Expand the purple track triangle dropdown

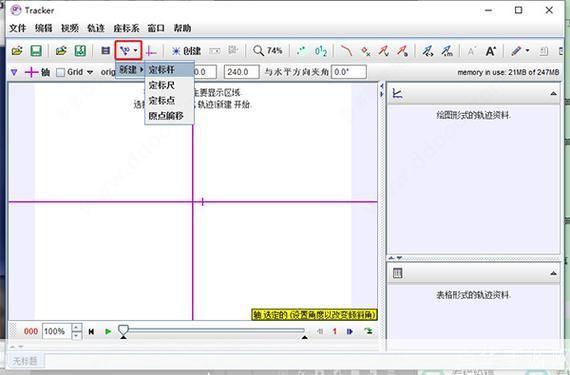point(14,72)
